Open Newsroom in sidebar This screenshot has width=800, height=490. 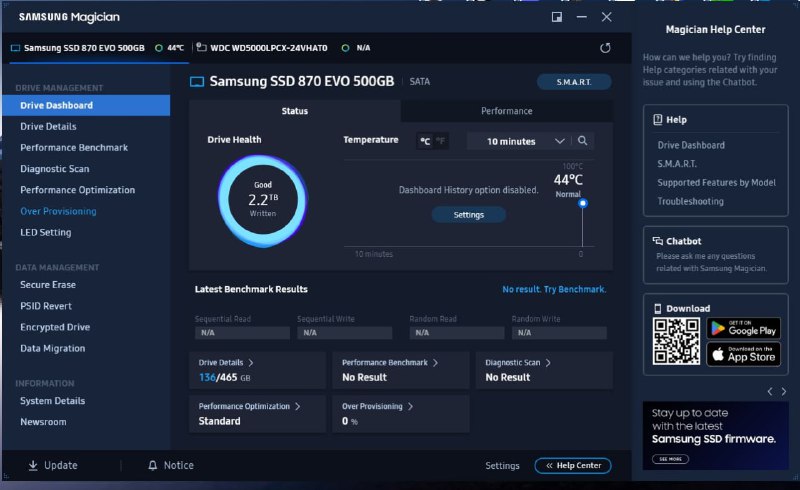click(x=43, y=422)
